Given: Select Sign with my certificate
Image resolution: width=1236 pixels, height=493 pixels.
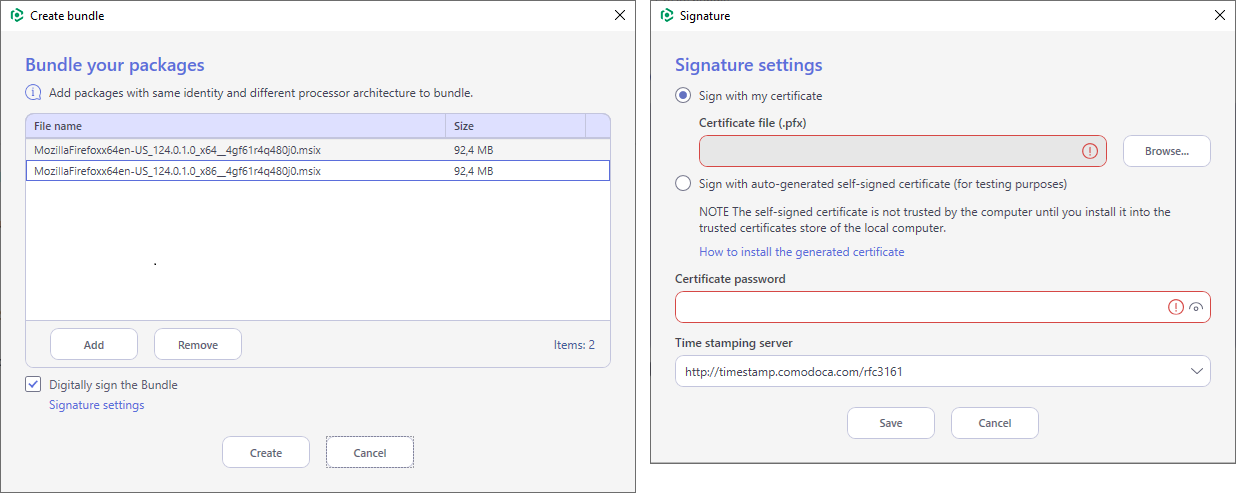Looking at the screenshot, I should [x=683, y=96].
